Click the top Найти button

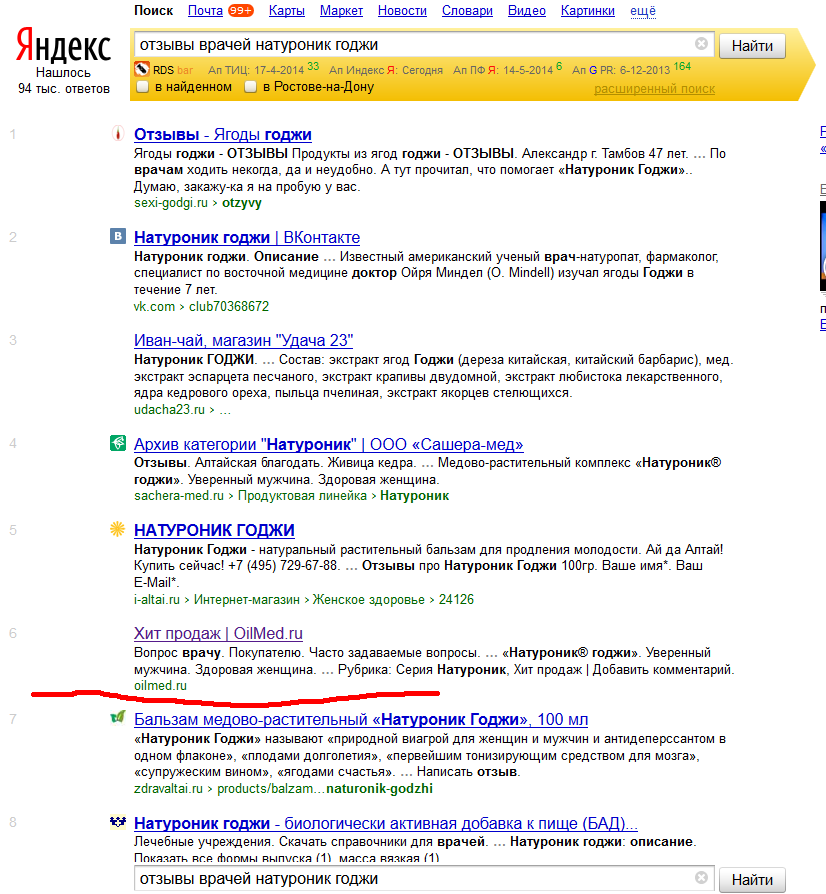pos(752,46)
